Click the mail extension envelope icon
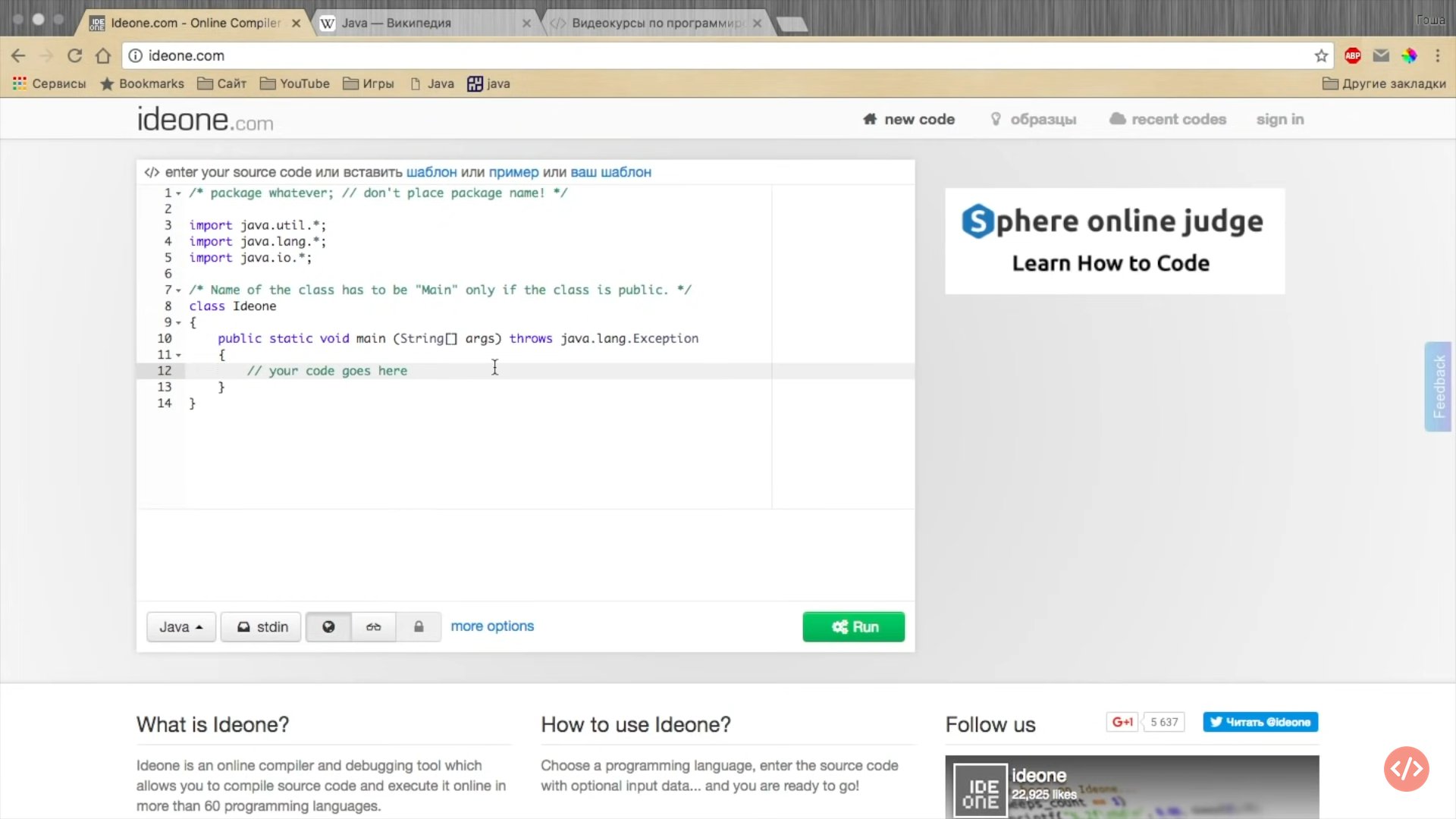 [x=1381, y=56]
